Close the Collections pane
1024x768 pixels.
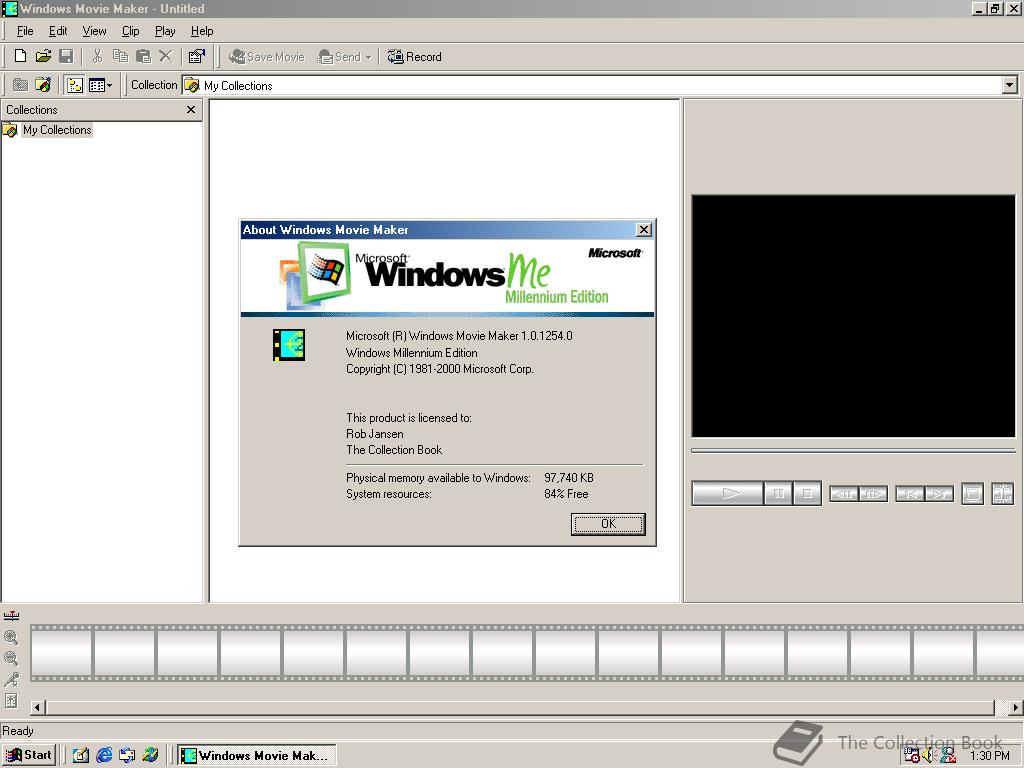(191, 110)
